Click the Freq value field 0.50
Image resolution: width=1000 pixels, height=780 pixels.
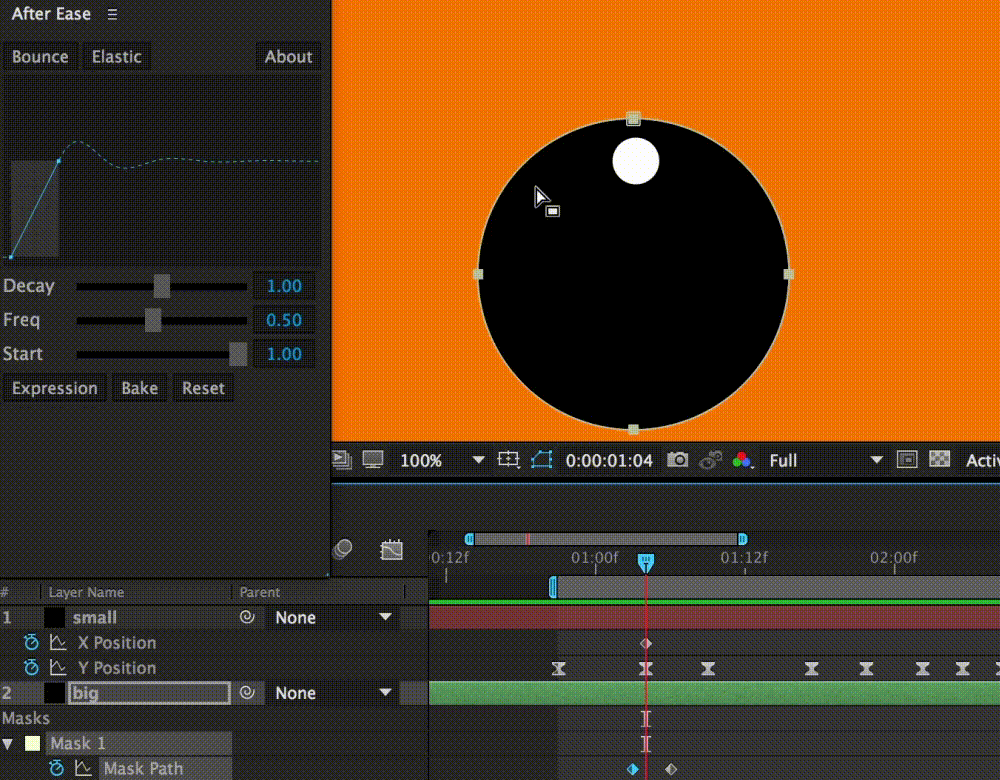284,320
